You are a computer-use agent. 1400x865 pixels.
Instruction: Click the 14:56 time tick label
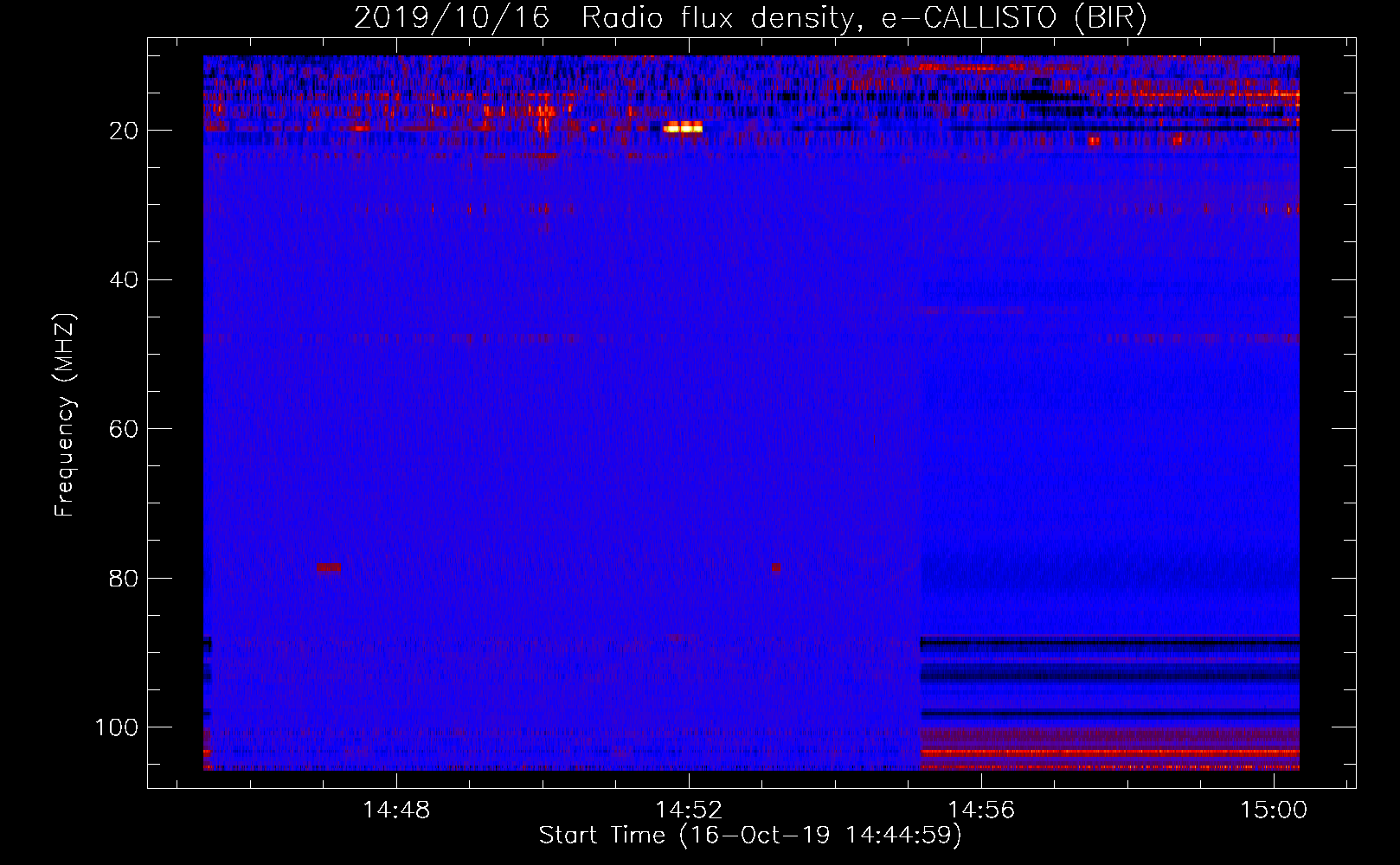coord(981,810)
